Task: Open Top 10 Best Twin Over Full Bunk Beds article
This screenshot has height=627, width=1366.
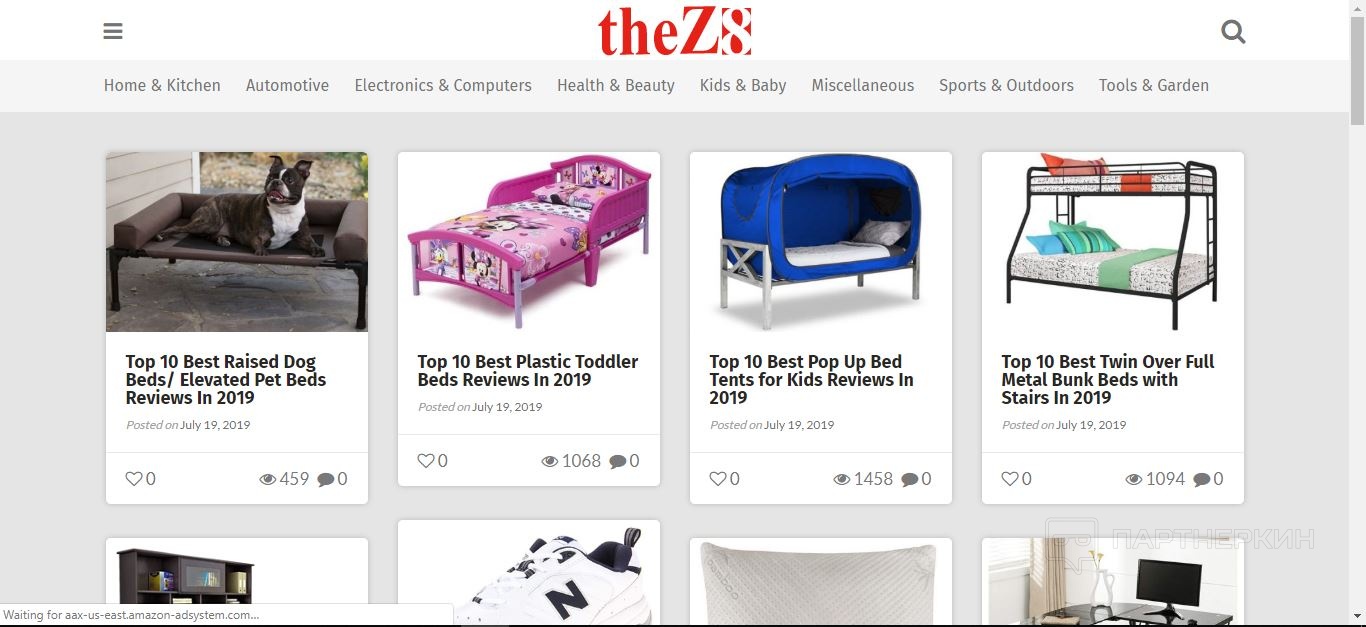Action: click(x=1108, y=379)
